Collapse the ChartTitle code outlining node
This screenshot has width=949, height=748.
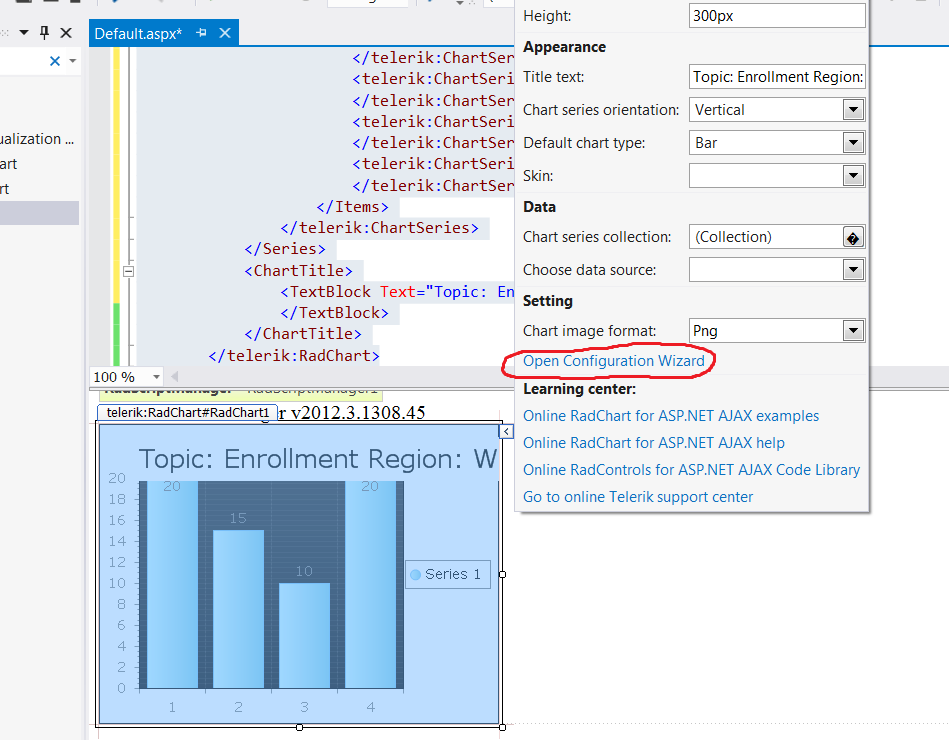tap(128, 271)
